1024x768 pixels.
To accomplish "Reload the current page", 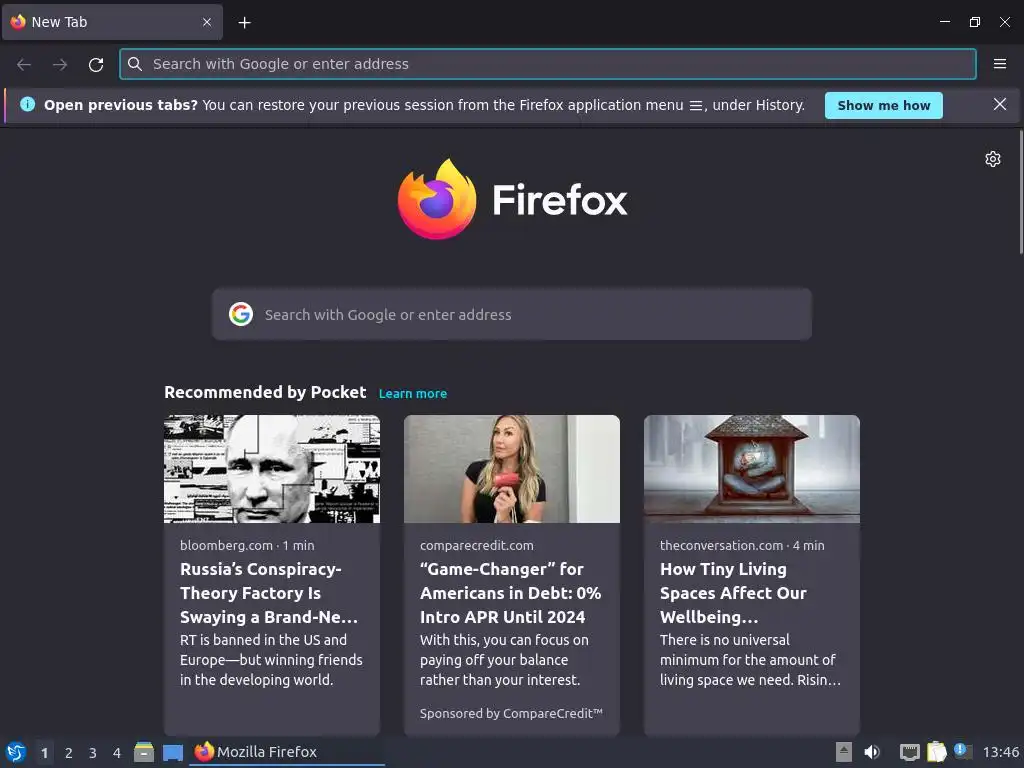I will point(96,64).
